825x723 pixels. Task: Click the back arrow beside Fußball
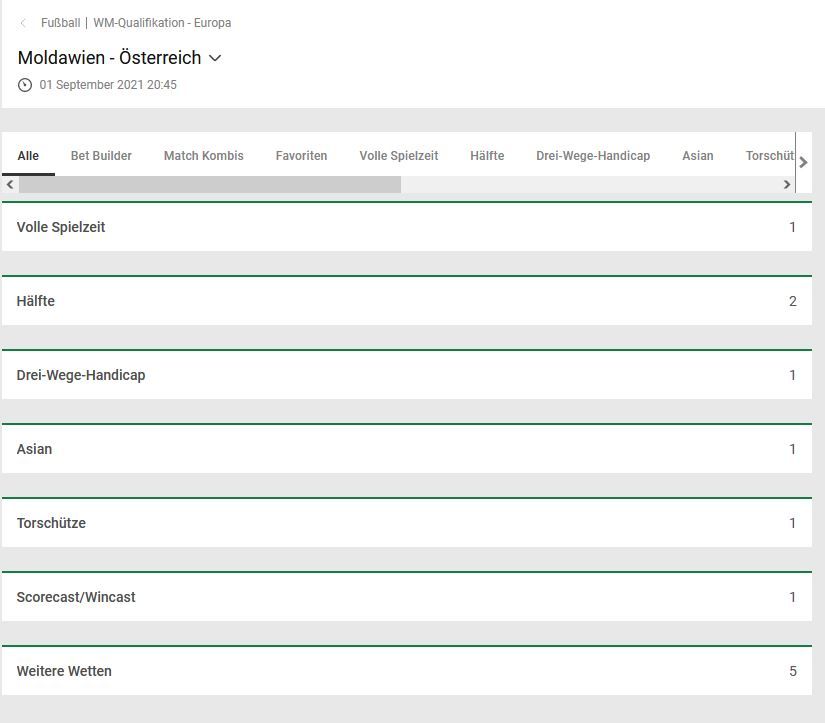(x=23, y=23)
